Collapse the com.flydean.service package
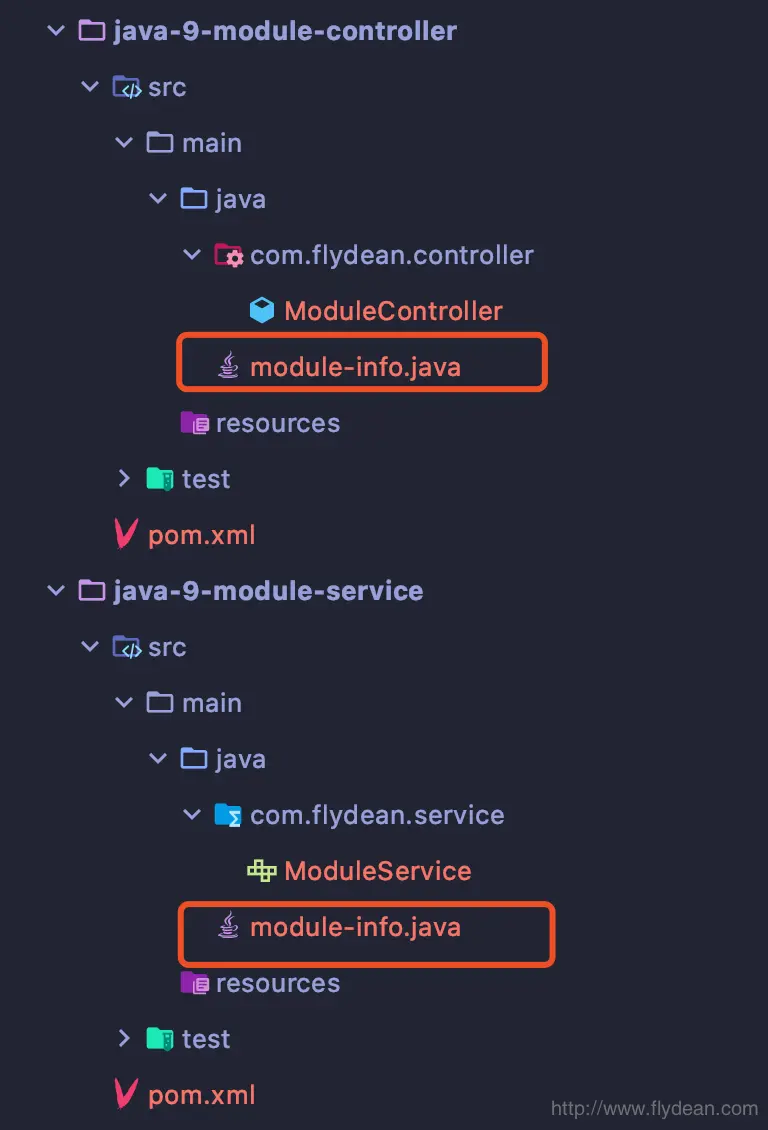 [x=192, y=814]
